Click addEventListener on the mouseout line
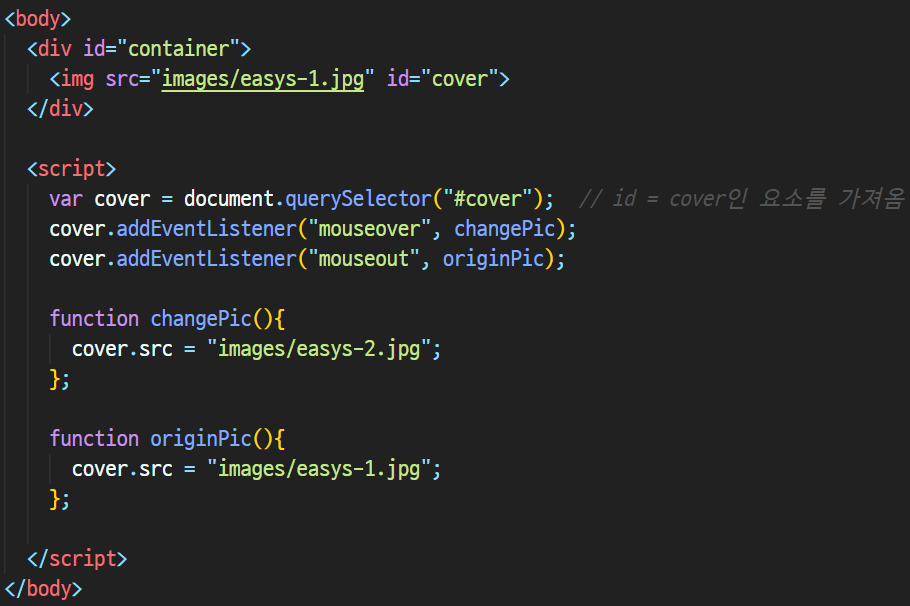Image resolution: width=910 pixels, height=606 pixels. [207, 259]
